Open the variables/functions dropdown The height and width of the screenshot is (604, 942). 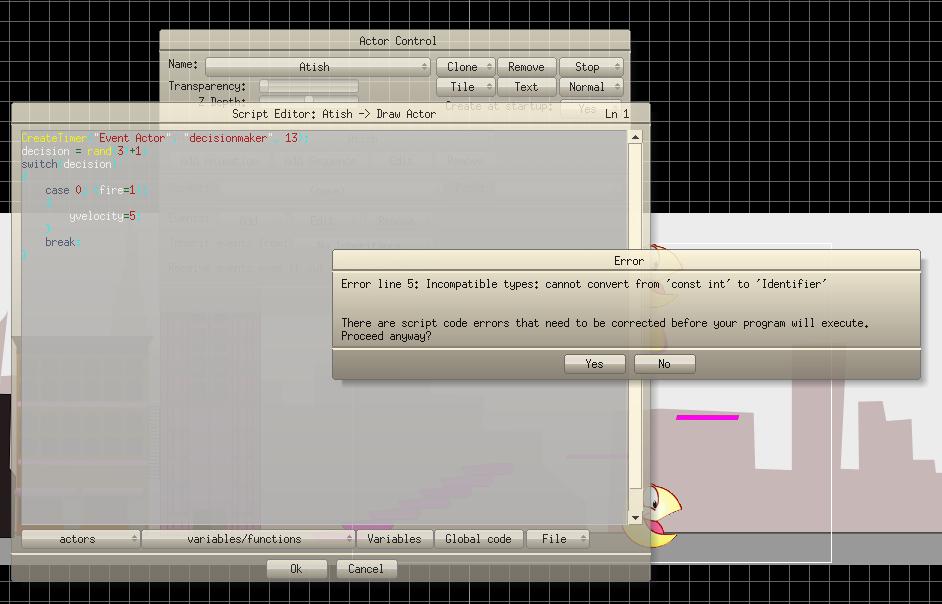click(x=248, y=539)
